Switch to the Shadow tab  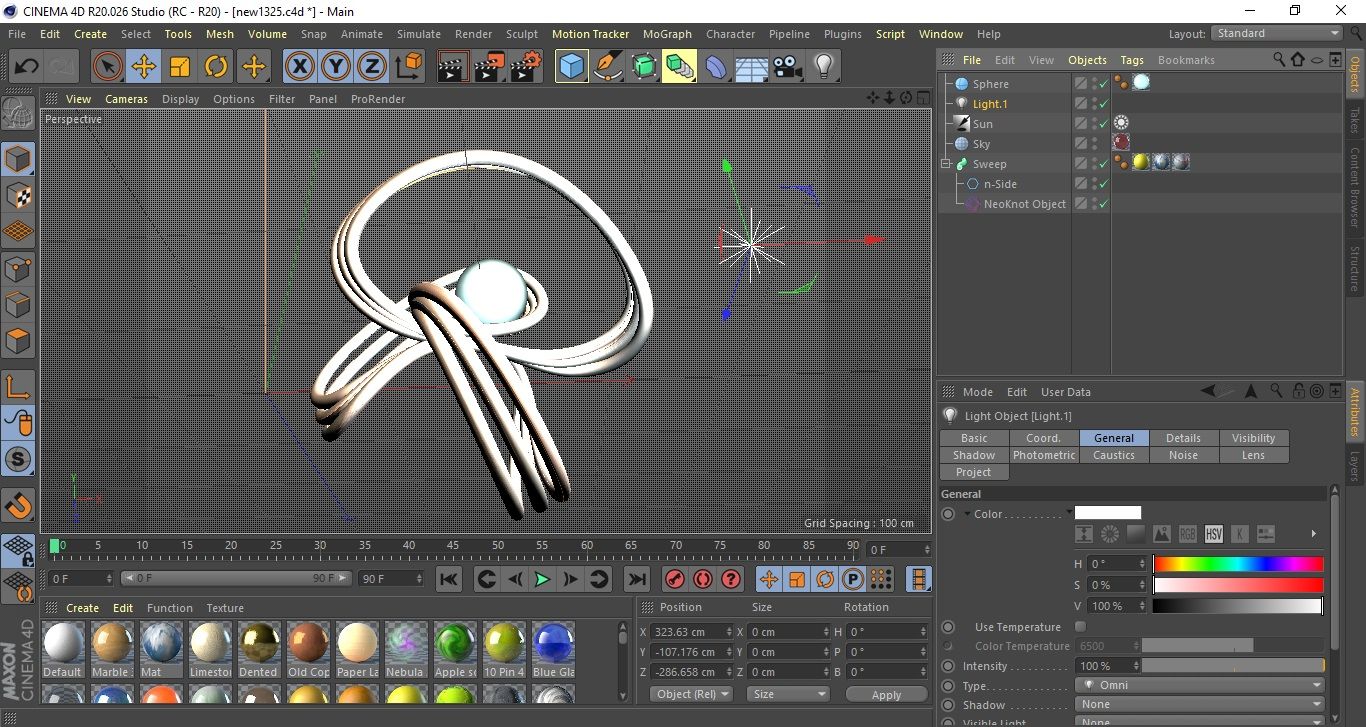click(973, 455)
